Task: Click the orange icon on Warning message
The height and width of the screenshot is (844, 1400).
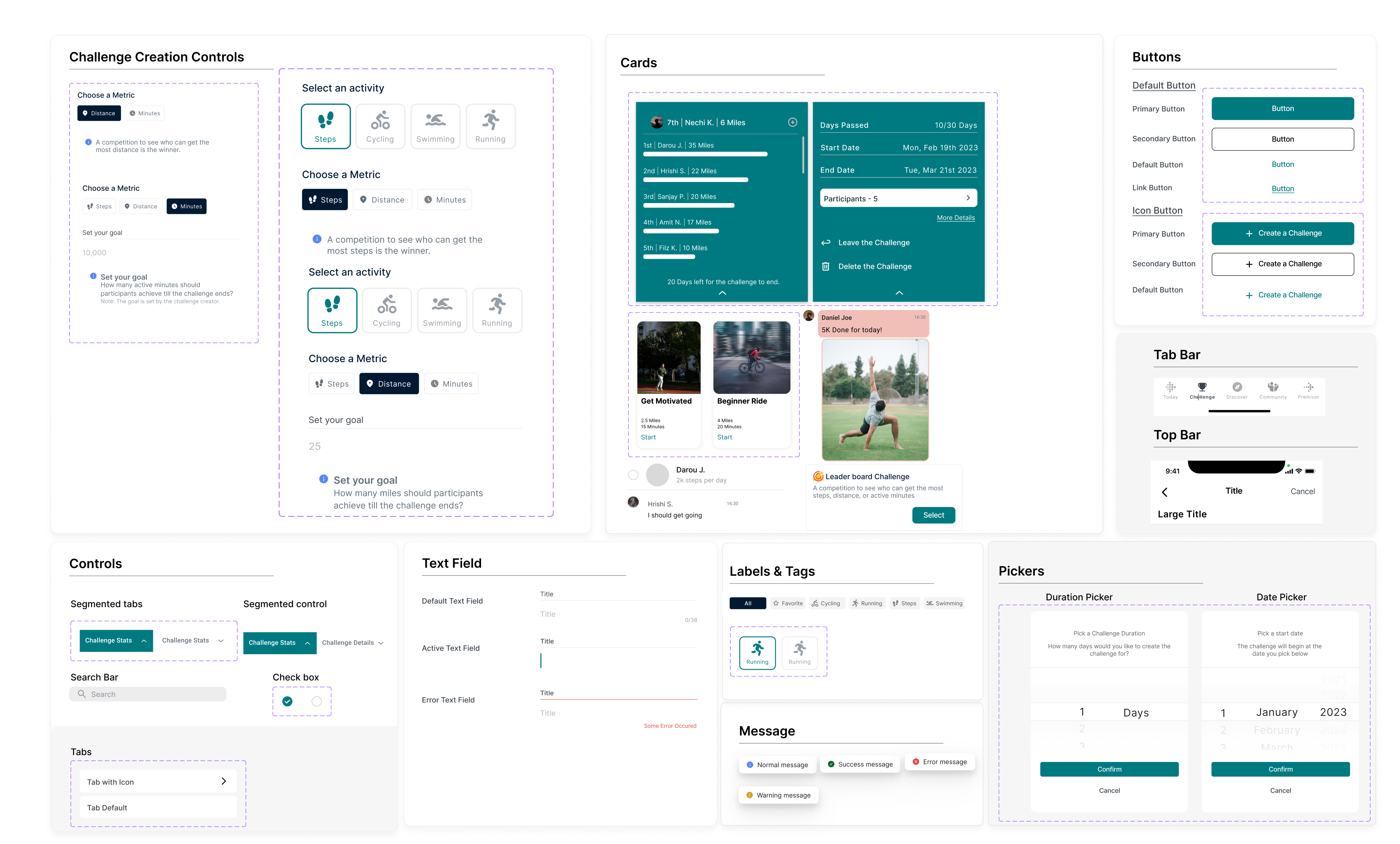Action: 750,795
